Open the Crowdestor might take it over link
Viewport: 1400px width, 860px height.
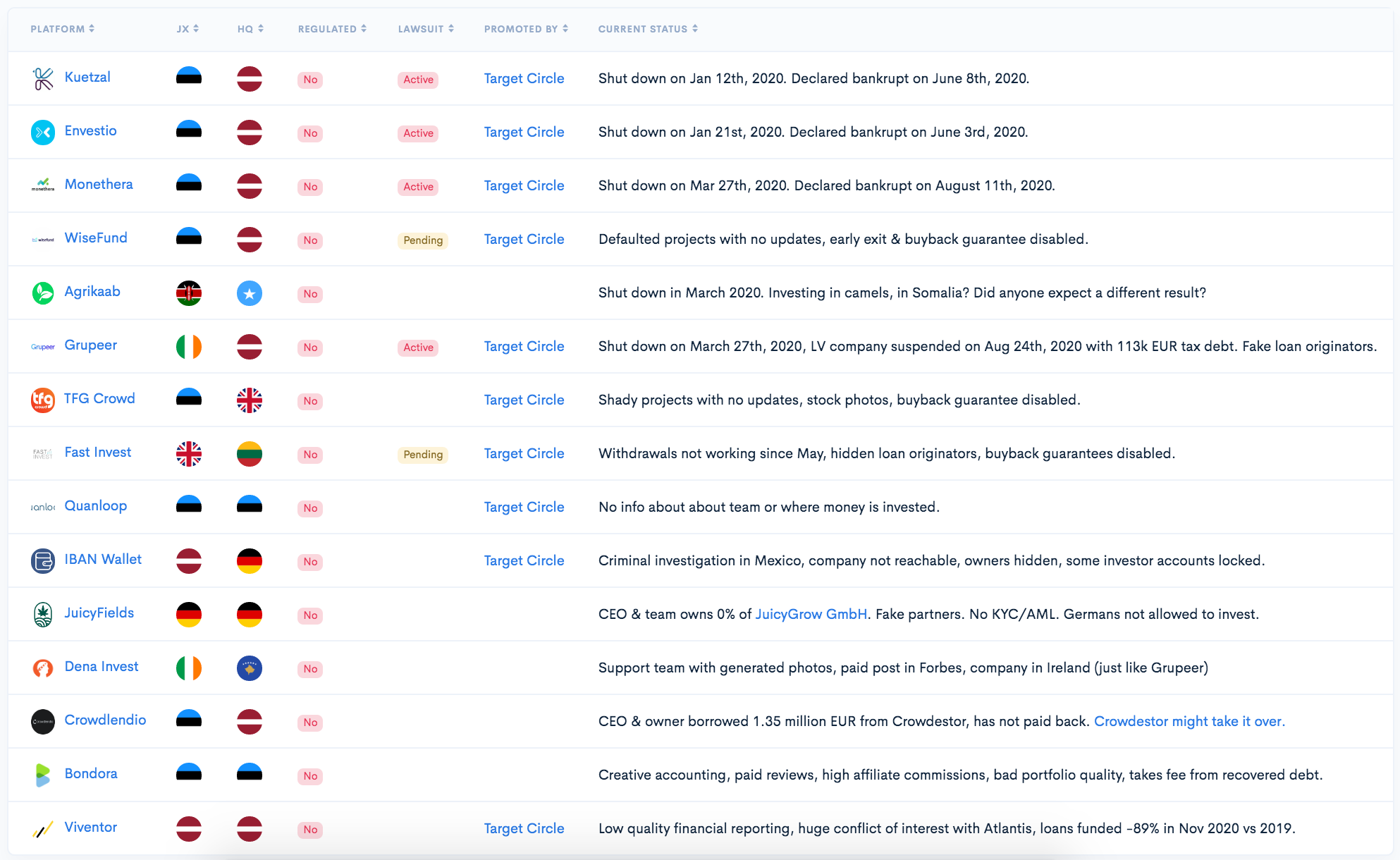click(x=1189, y=721)
